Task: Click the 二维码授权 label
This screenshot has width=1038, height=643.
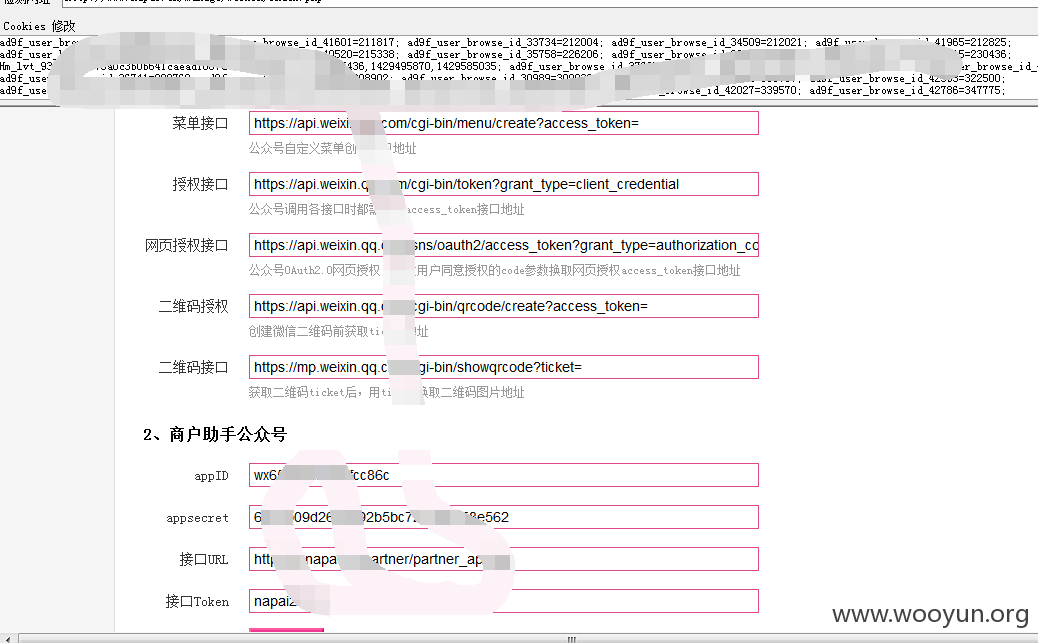Action: click(193, 306)
